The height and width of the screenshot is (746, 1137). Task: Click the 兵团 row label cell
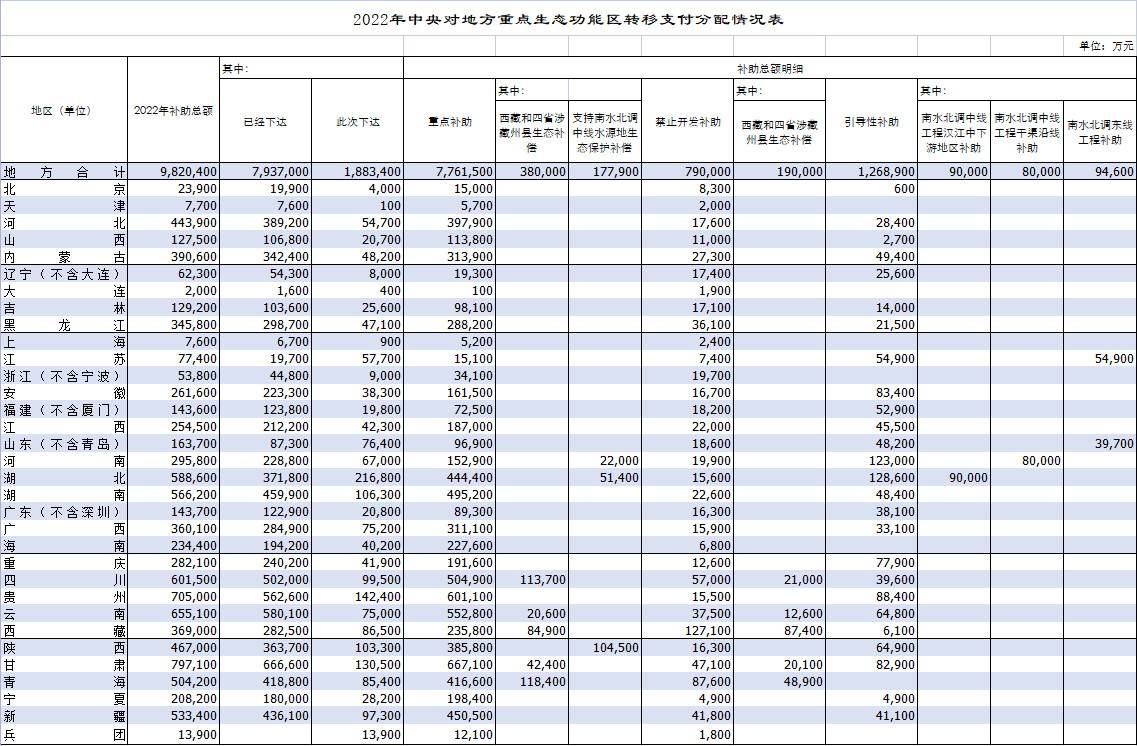tap(64, 736)
